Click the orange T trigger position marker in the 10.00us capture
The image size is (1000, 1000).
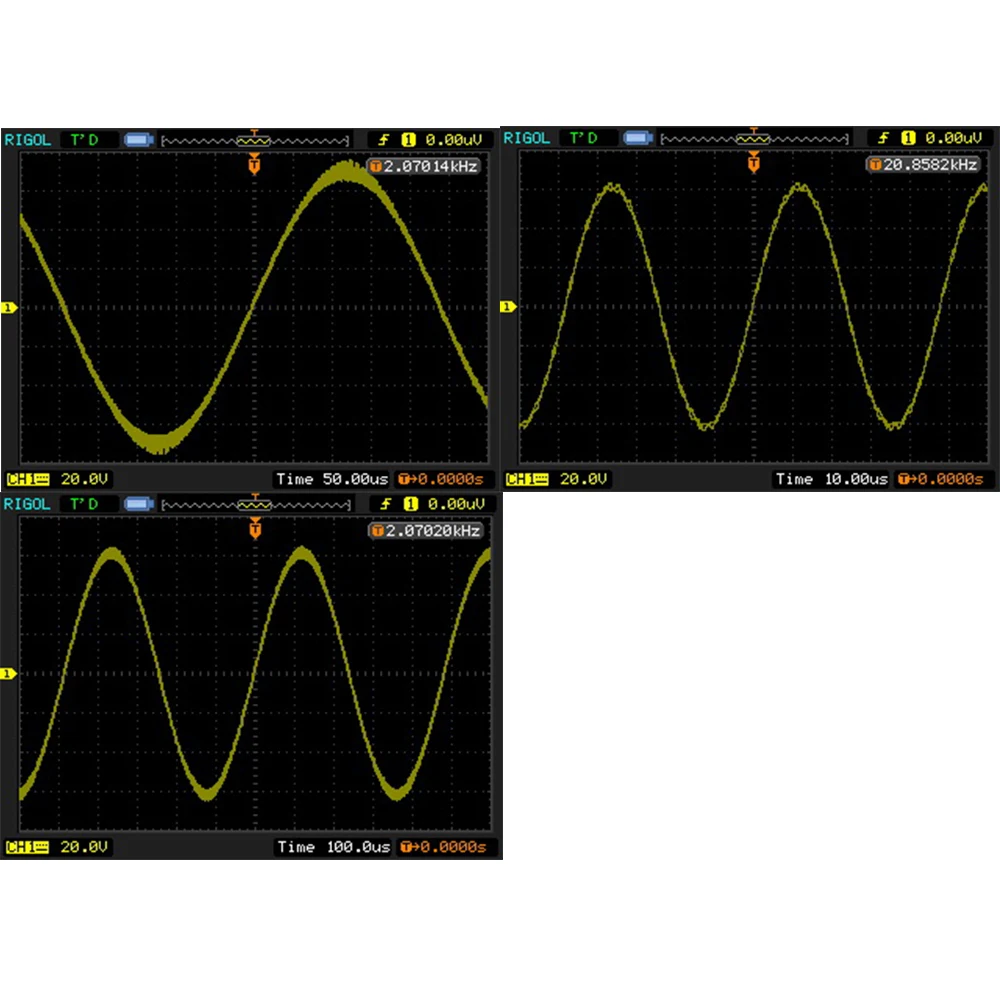pos(754,163)
